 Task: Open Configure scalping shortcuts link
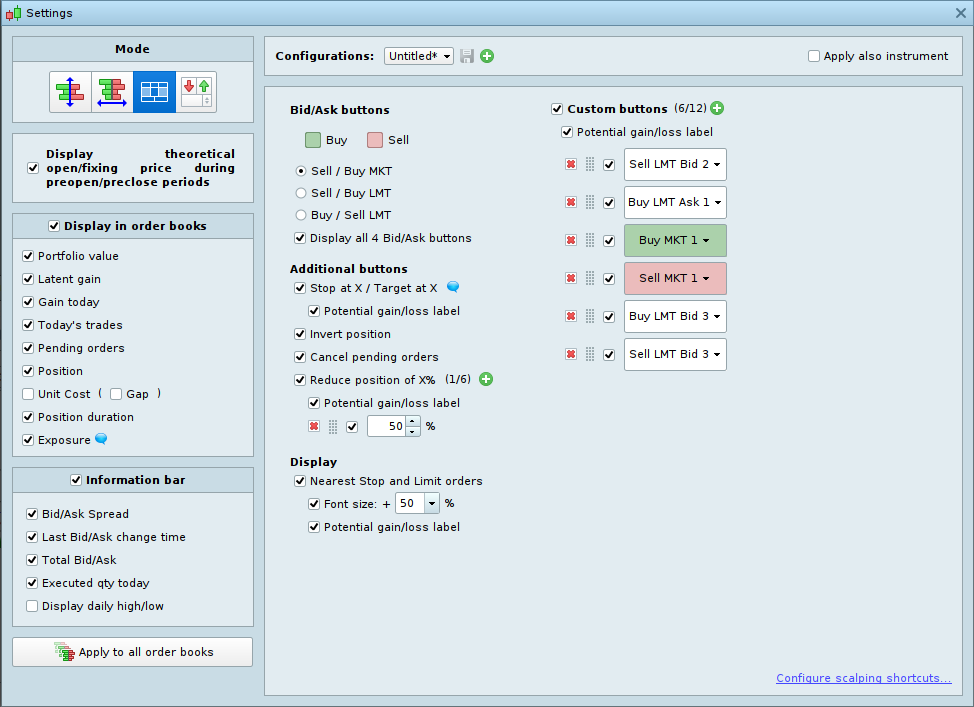click(863, 678)
